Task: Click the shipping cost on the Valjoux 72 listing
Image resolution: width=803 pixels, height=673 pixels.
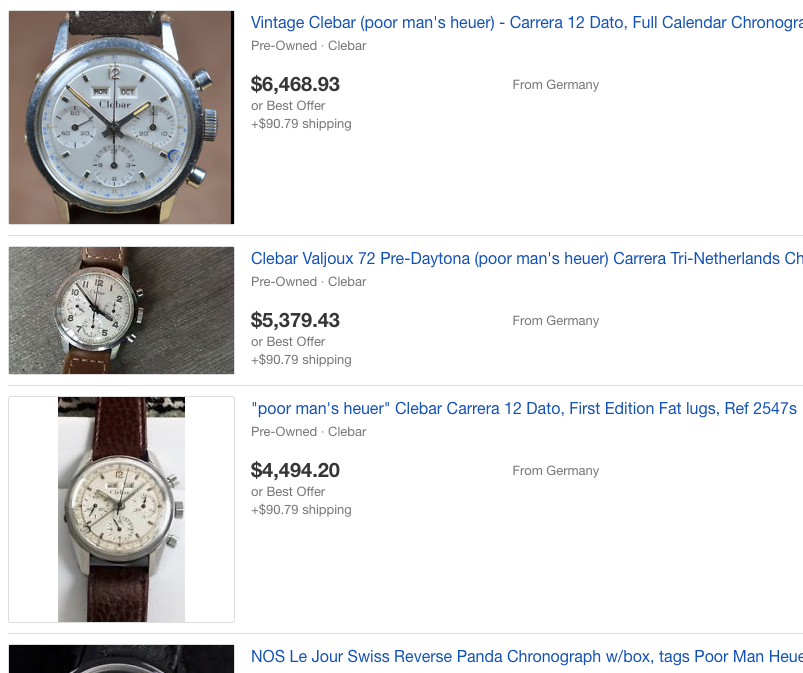Action: (301, 360)
